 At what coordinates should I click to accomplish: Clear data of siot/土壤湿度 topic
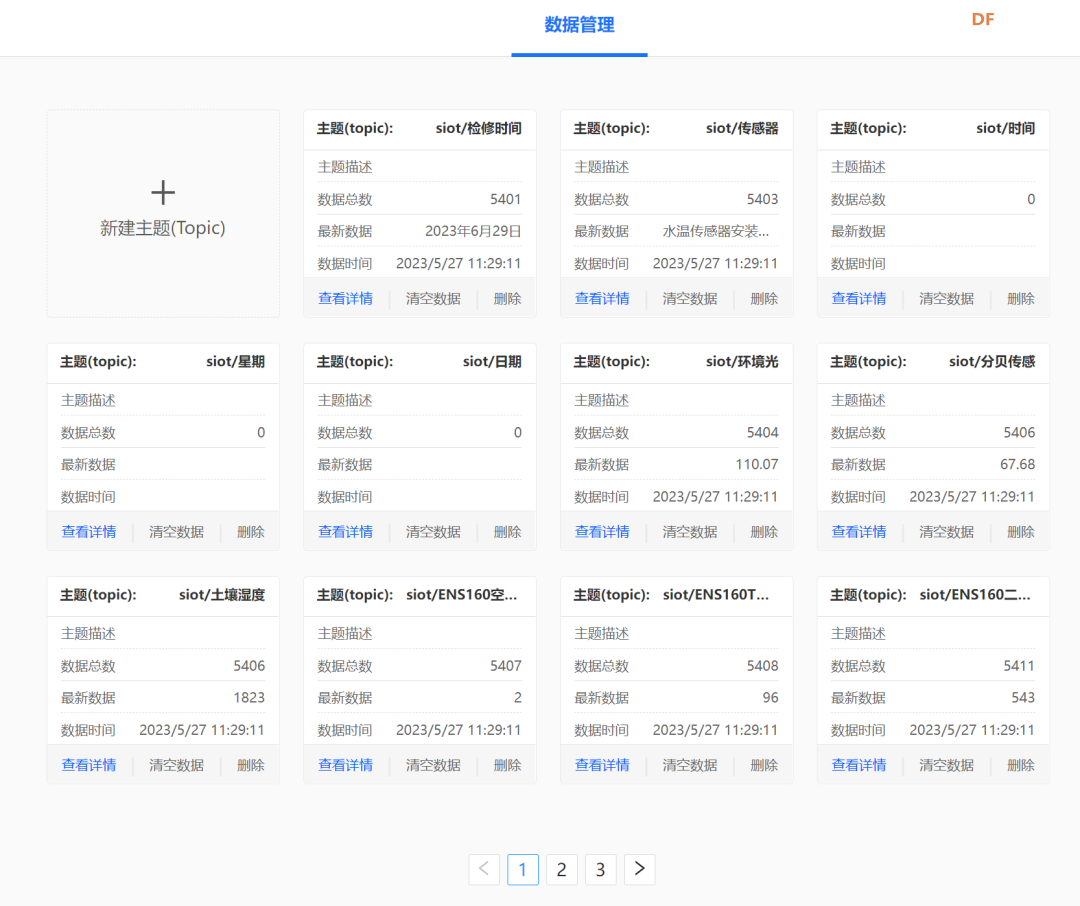(x=176, y=765)
